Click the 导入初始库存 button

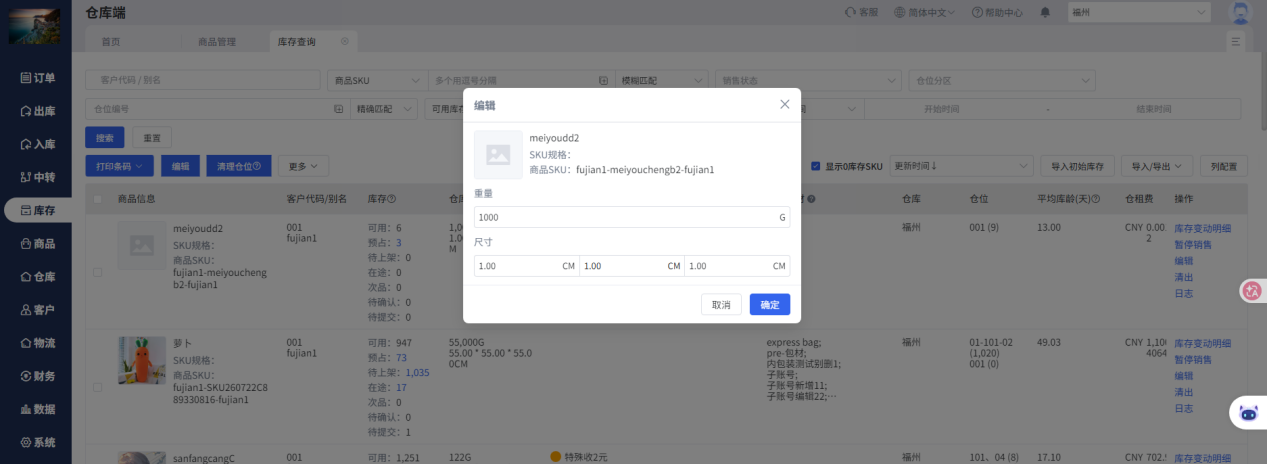coord(1076,166)
